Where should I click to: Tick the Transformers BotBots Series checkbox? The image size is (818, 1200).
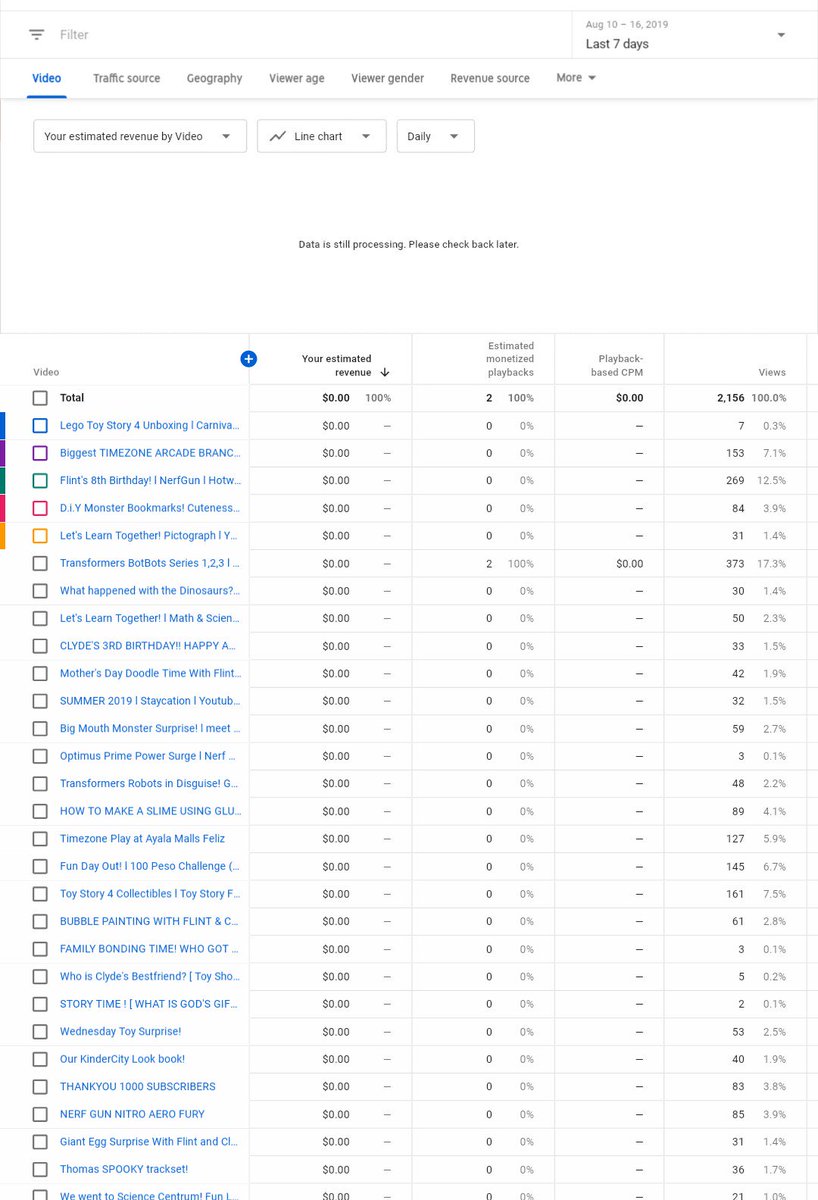40,563
